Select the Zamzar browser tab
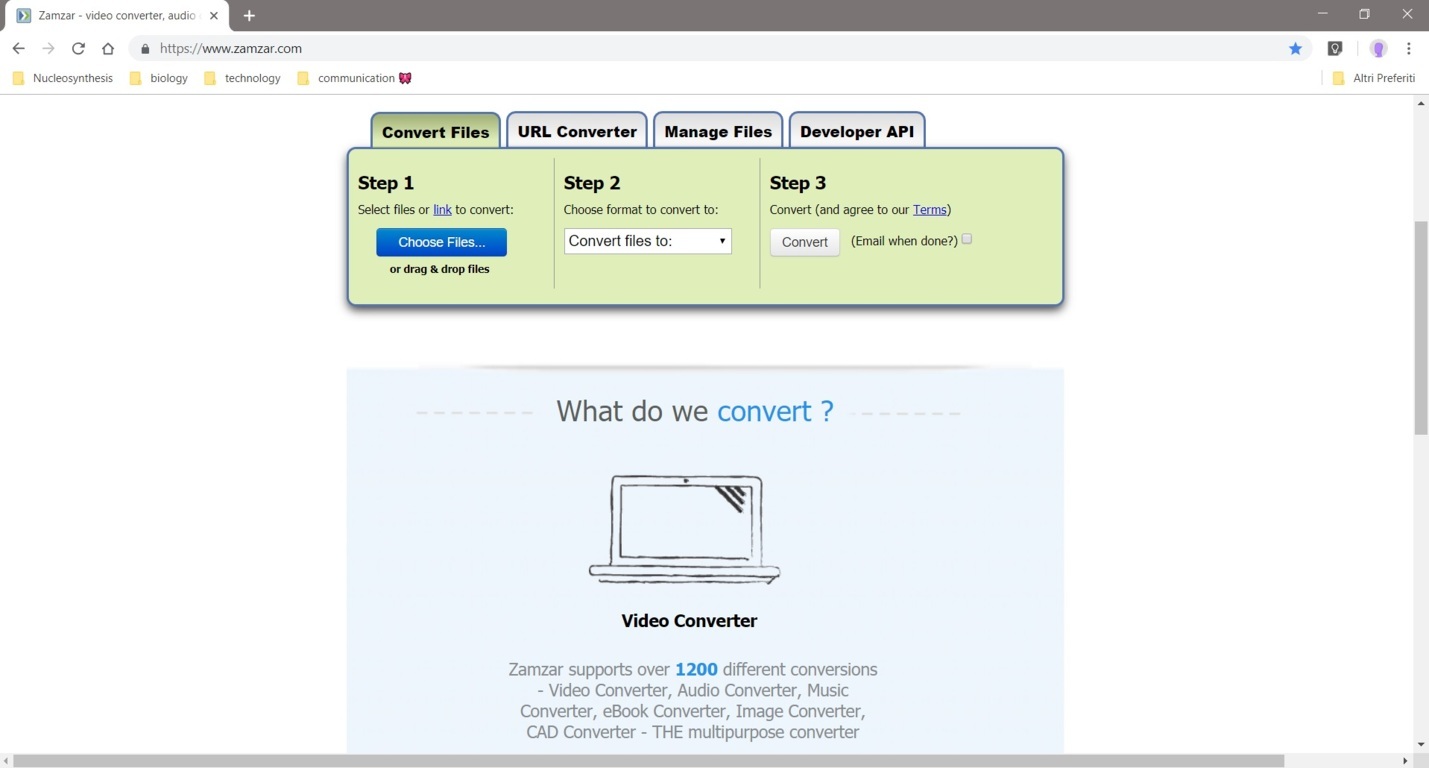The height and width of the screenshot is (768, 1429). pyautogui.click(x=118, y=16)
